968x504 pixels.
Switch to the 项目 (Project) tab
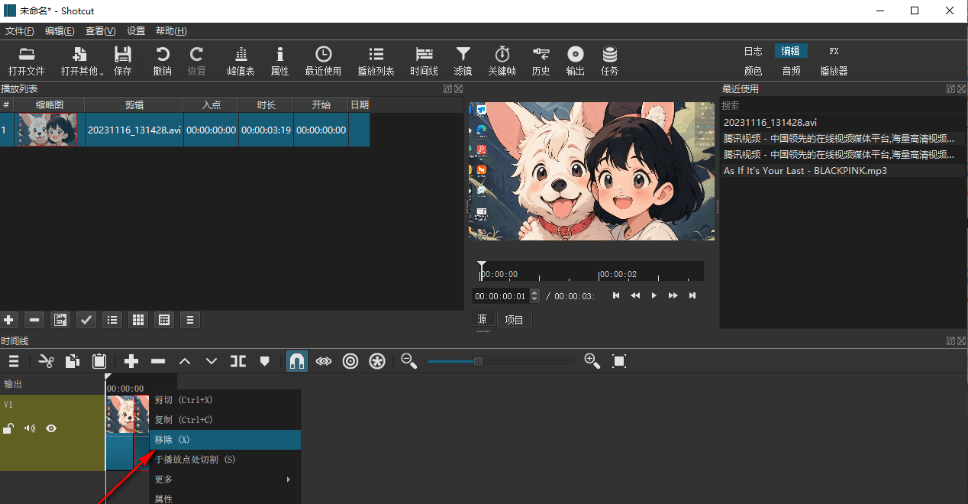point(514,320)
